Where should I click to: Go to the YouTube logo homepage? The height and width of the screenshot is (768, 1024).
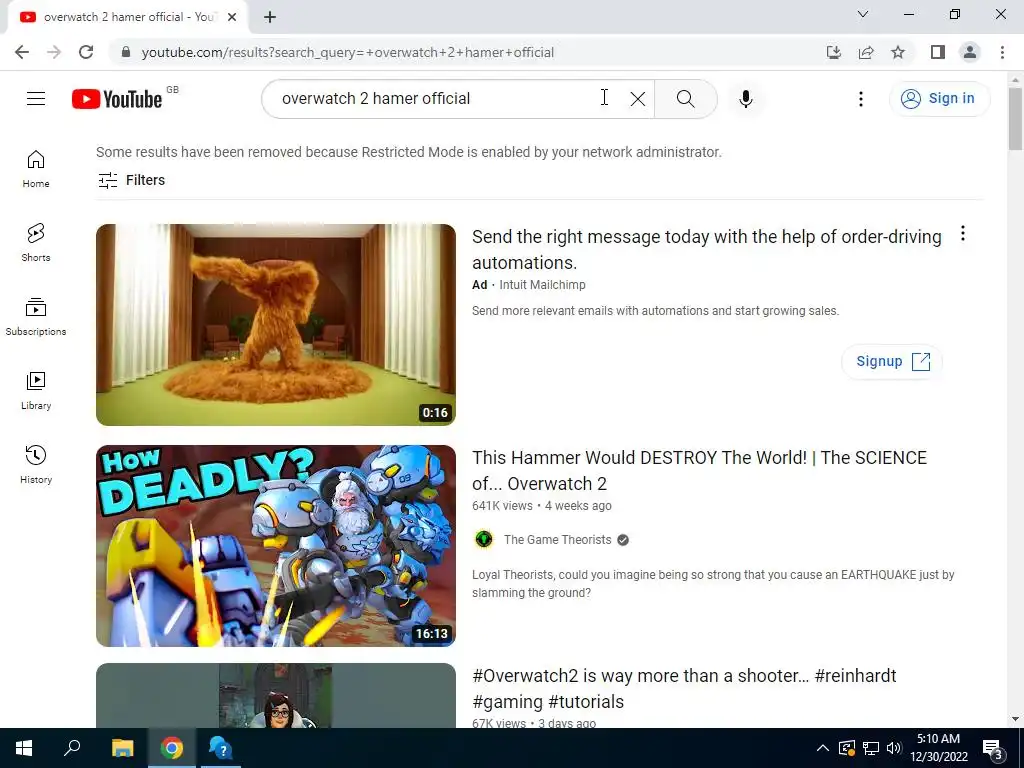tap(118, 99)
